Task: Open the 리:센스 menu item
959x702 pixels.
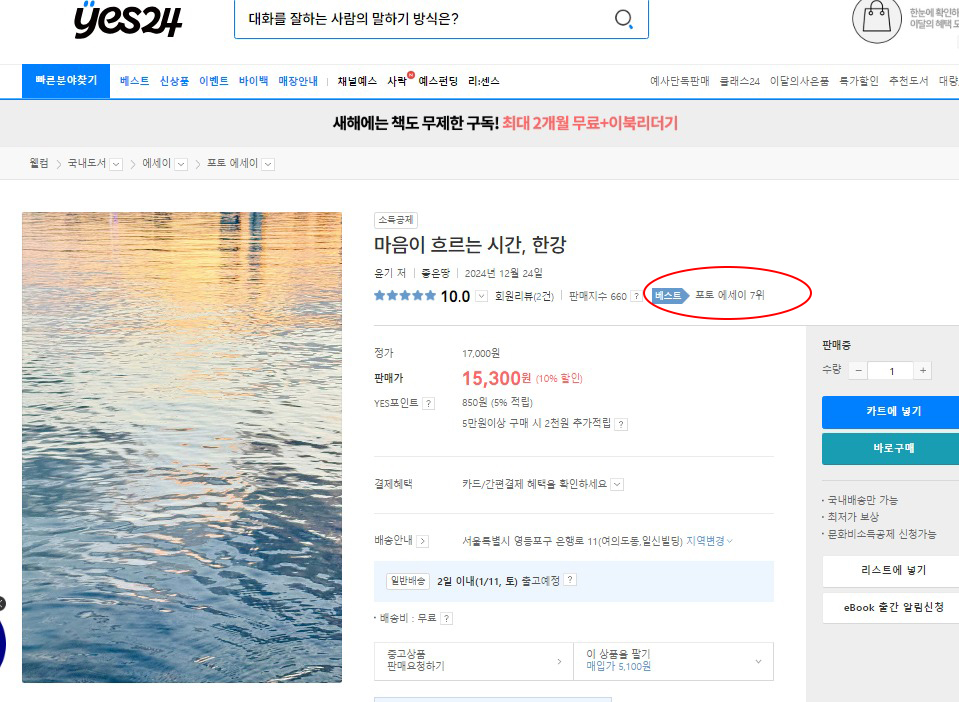Action: (484, 81)
